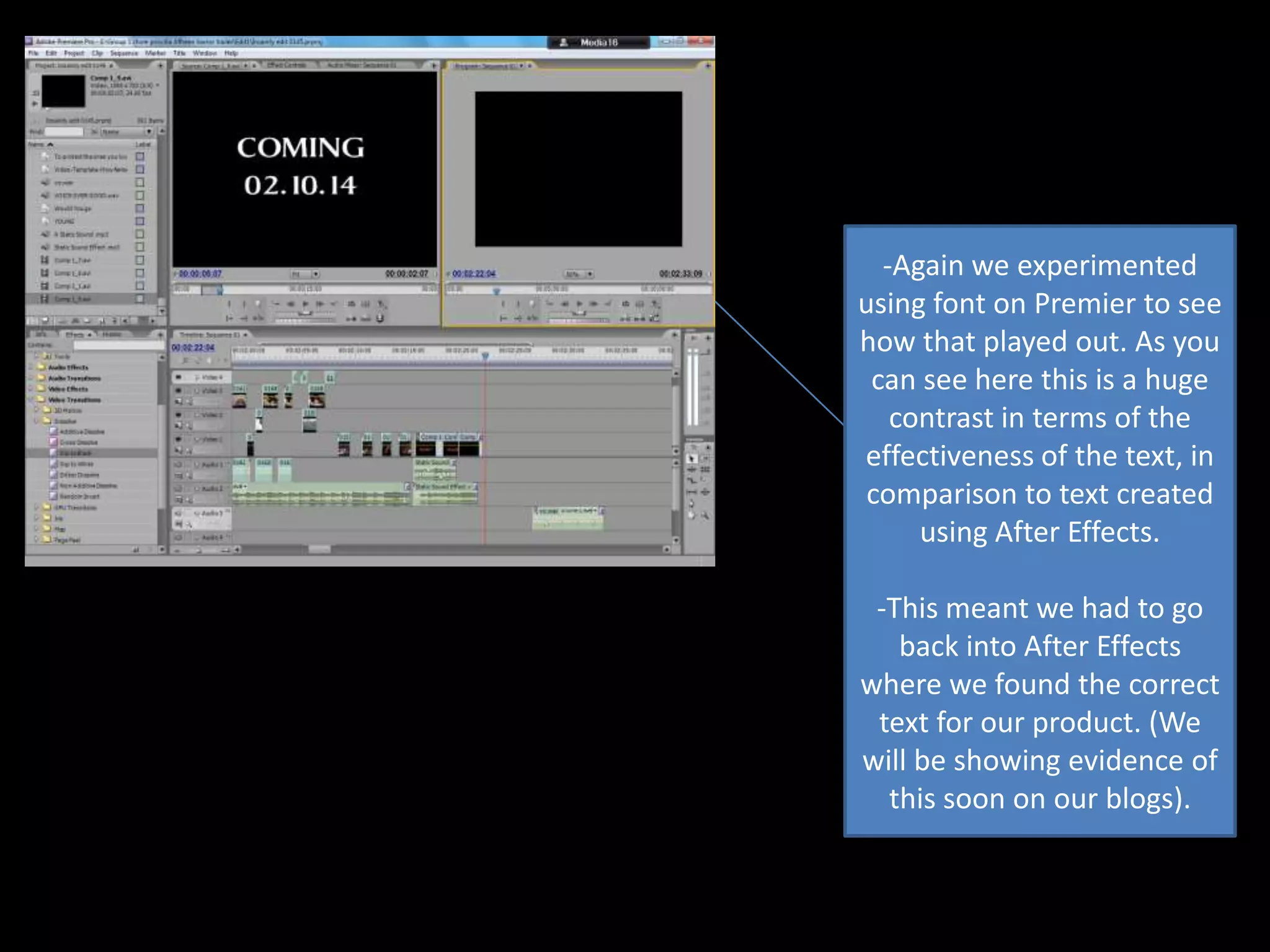Set In point in Program monitor

click(503, 304)
